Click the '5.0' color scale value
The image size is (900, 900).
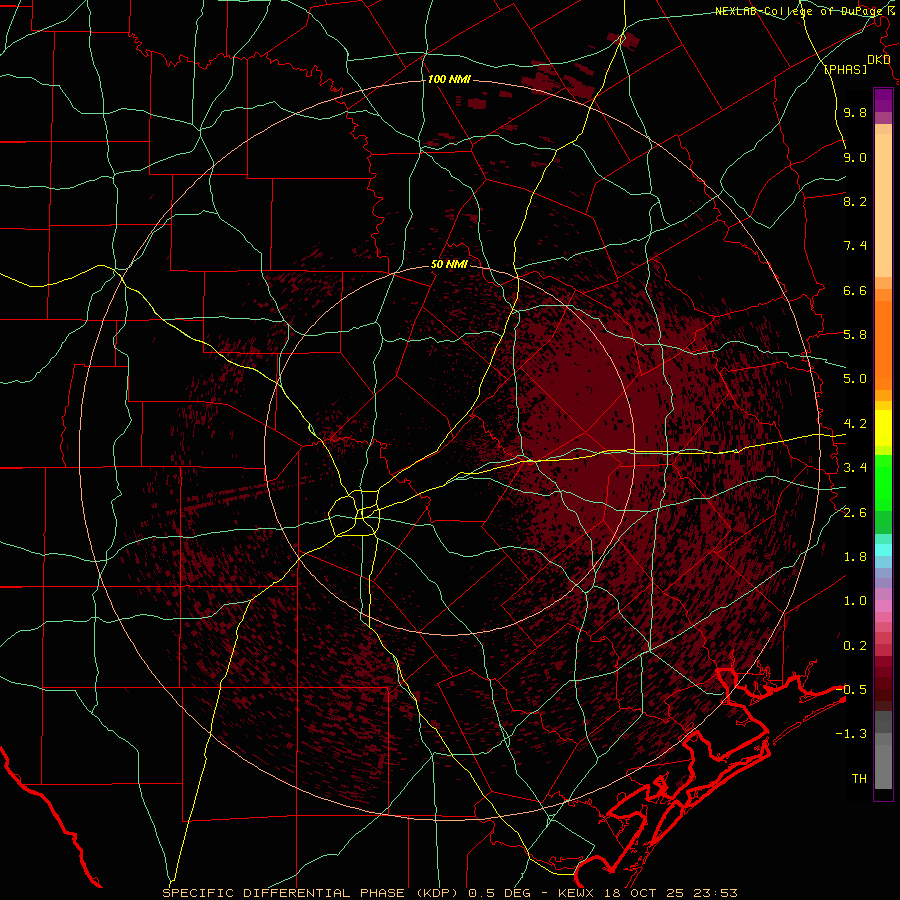click(x=855, y=379)
